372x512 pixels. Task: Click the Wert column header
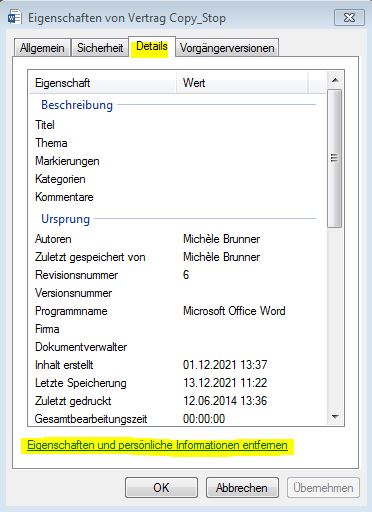pyautogui.click(x=242, y=83)
